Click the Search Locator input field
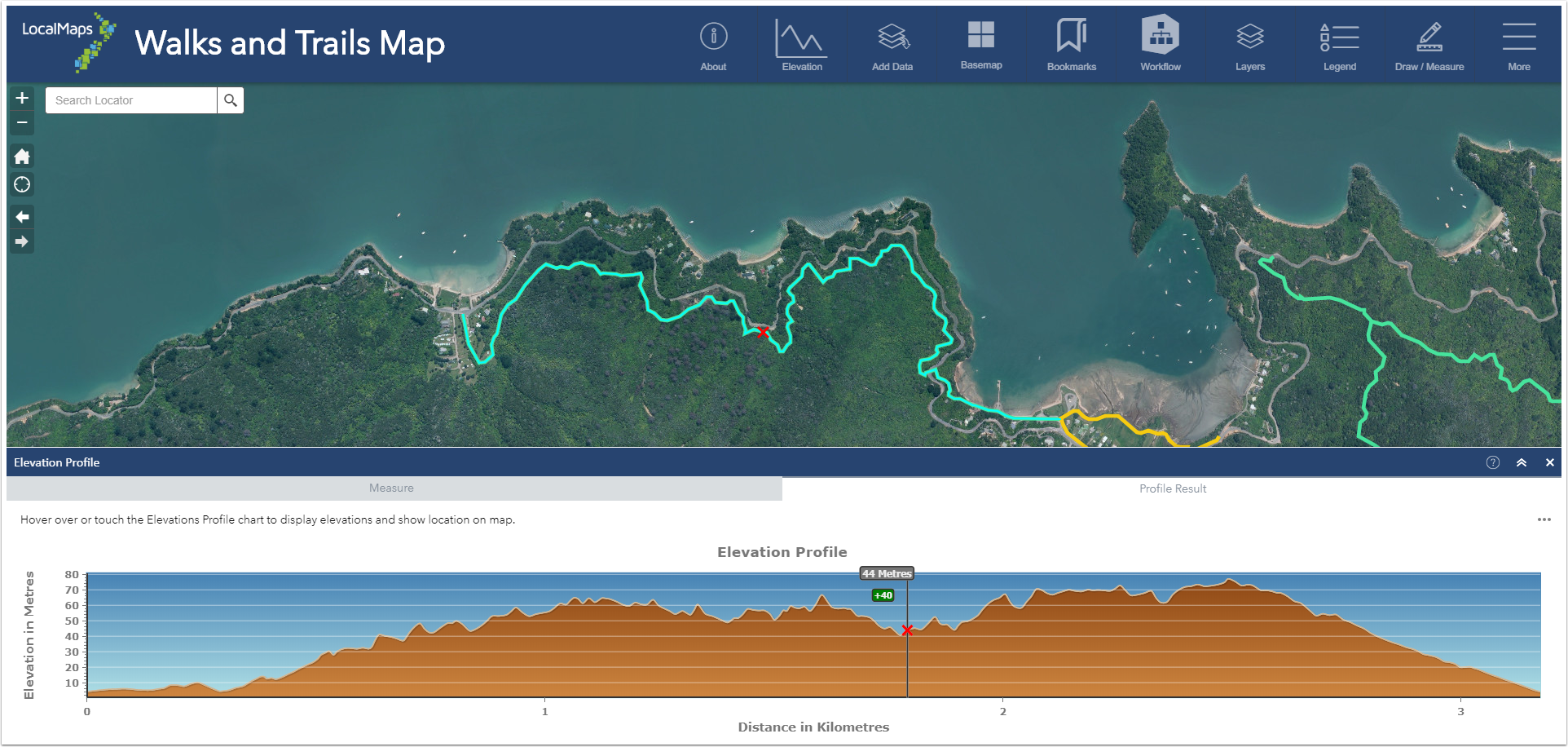1568x747 pixels. [x=131, y=100]
